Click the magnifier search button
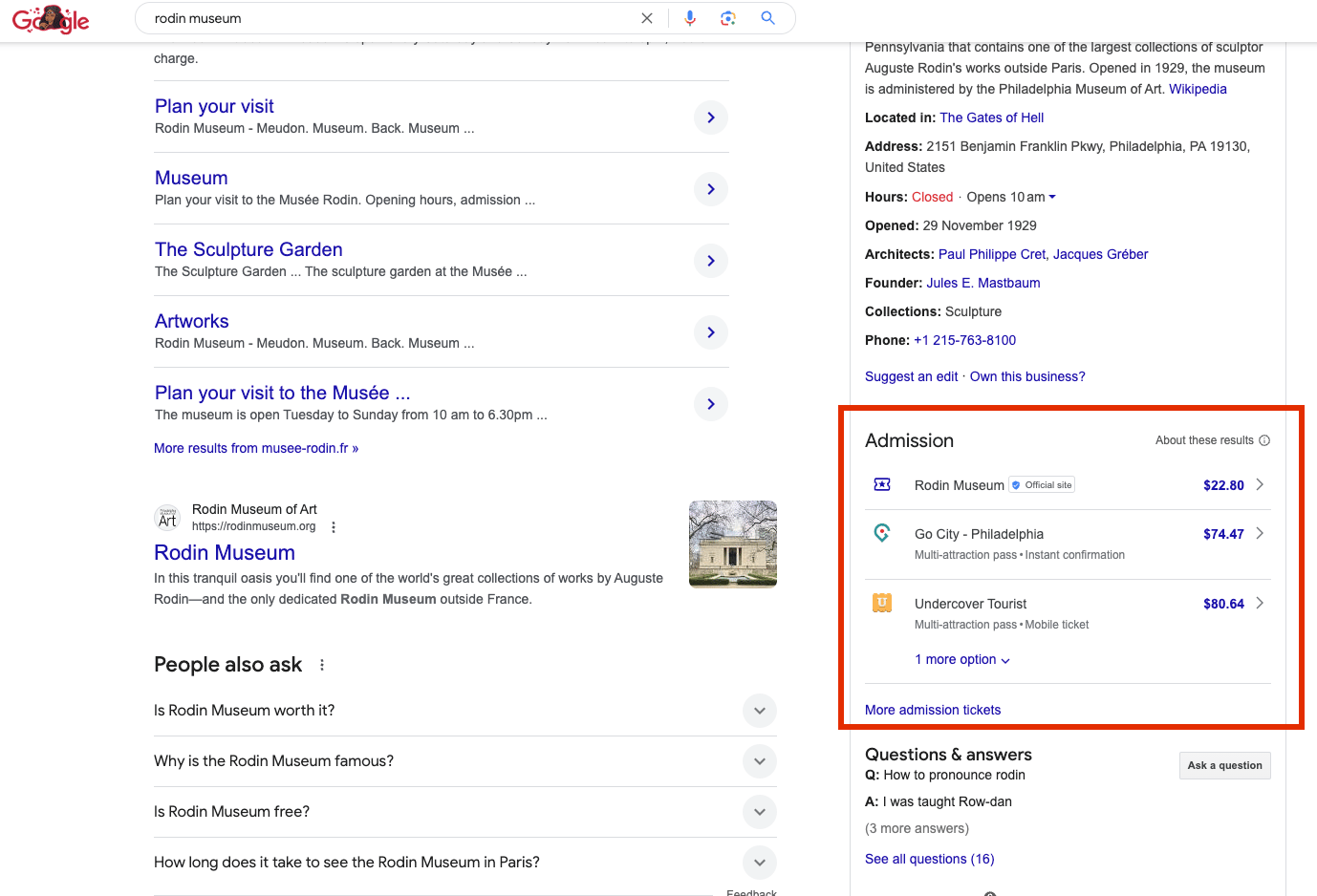 click(767, 18)
